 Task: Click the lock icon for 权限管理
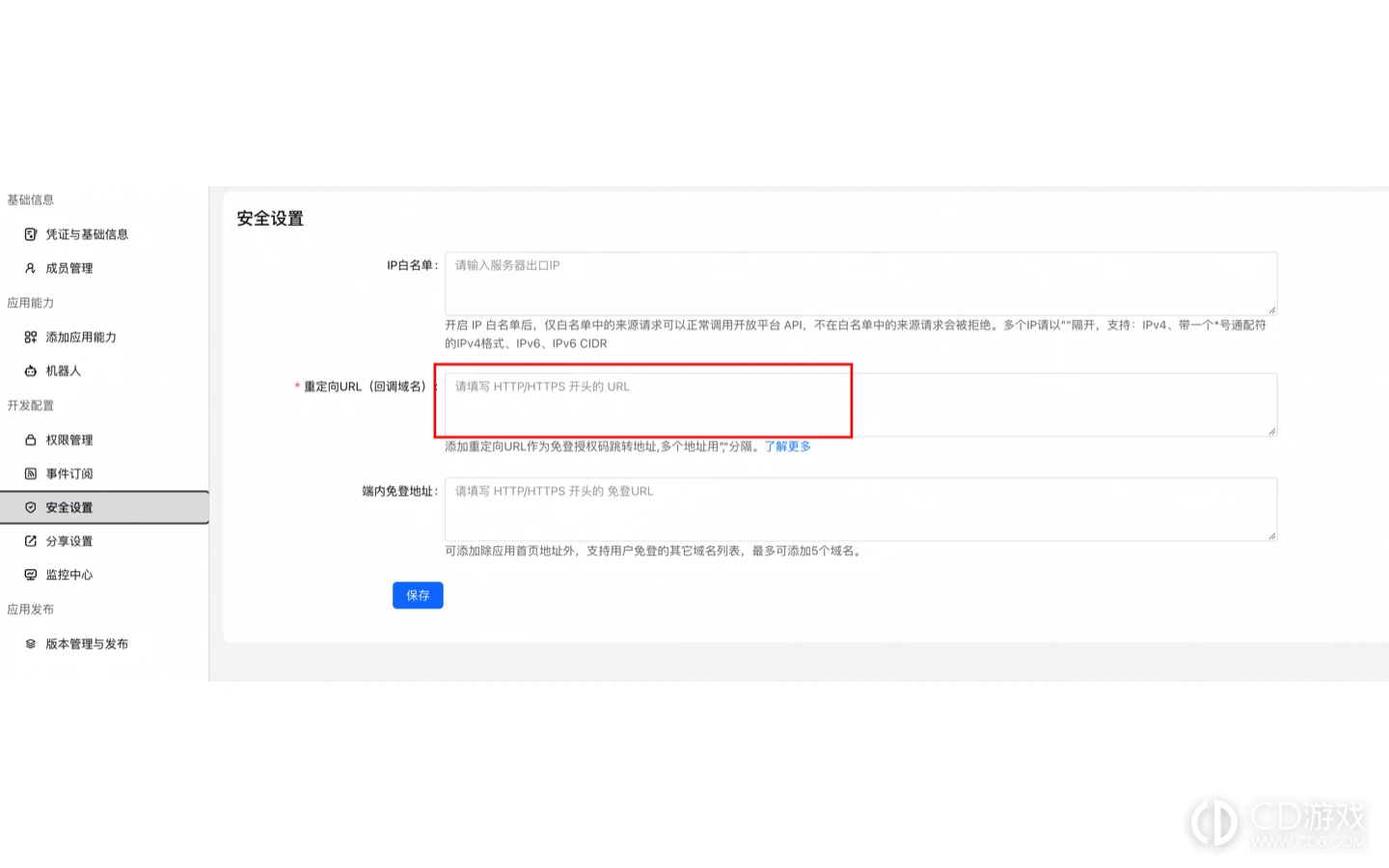pos(31,440)
